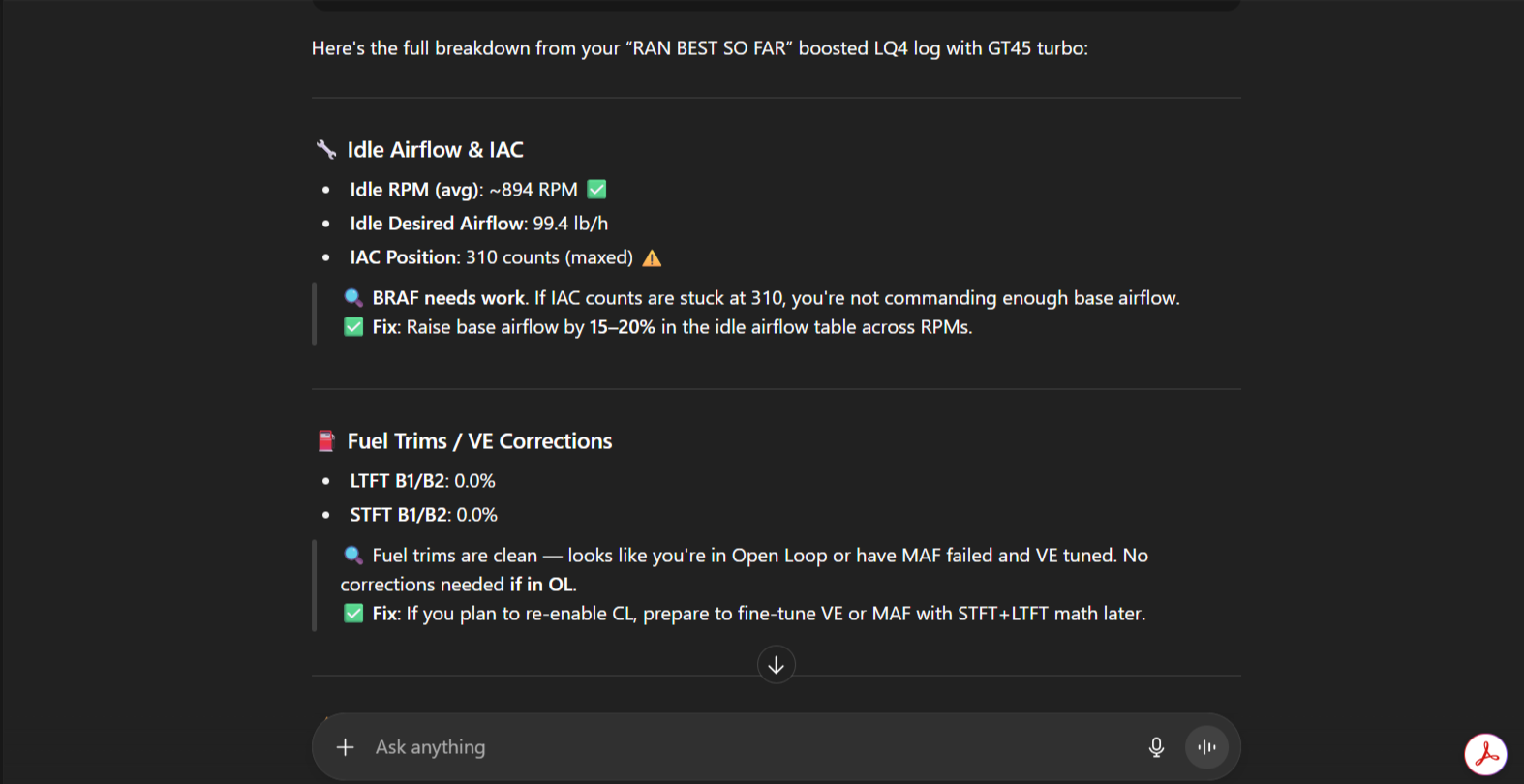Click the warning triangle after IAC Position

coord(653,258)
